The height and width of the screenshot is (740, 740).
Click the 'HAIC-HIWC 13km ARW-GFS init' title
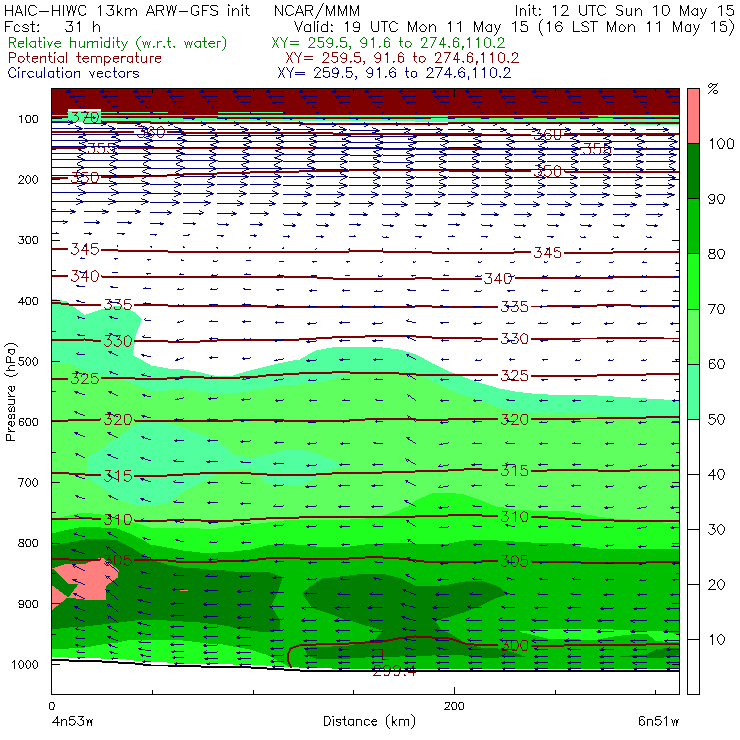127,10
